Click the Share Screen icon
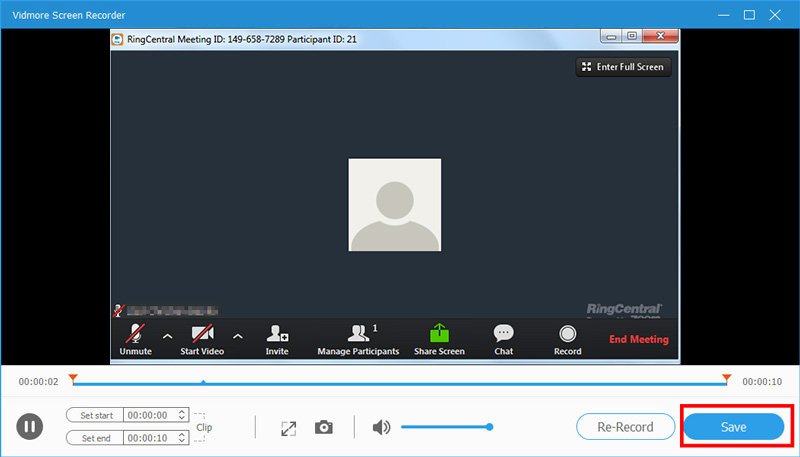800x457 pixels. pos(439,335)
